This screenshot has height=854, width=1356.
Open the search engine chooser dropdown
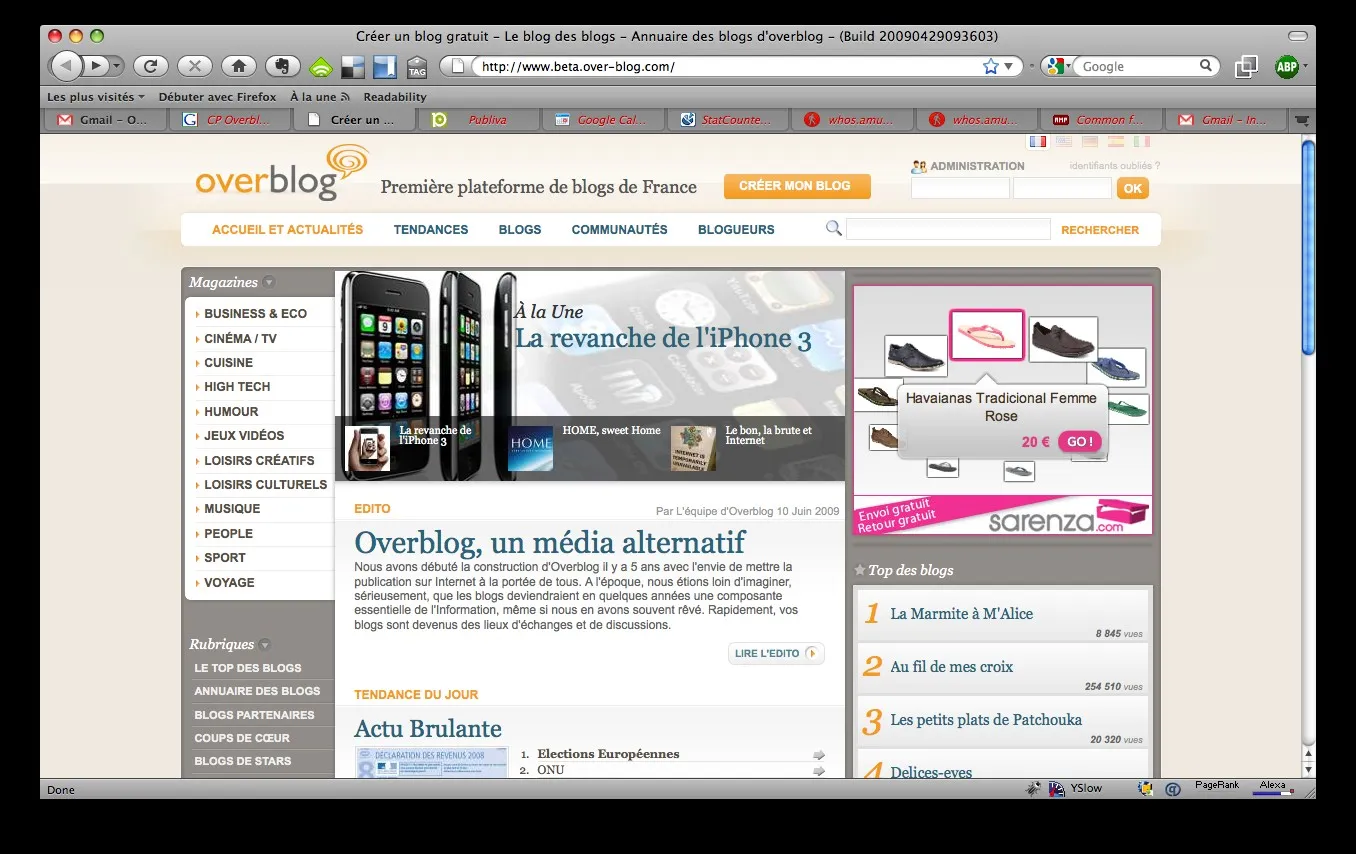pyautogui.click(x=1060, y=66)
